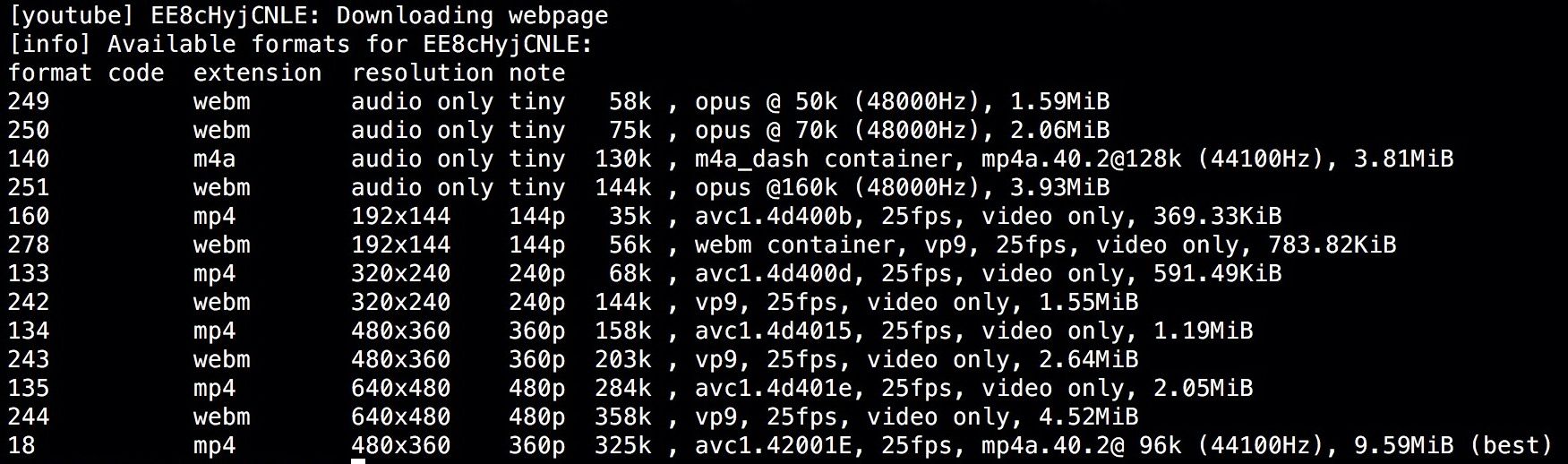Image resolution: width=1568 pixels, height=464 pixels.
Task: Click the '(best)' label text
Action: pyautogui.click(x=1511, y=446)
